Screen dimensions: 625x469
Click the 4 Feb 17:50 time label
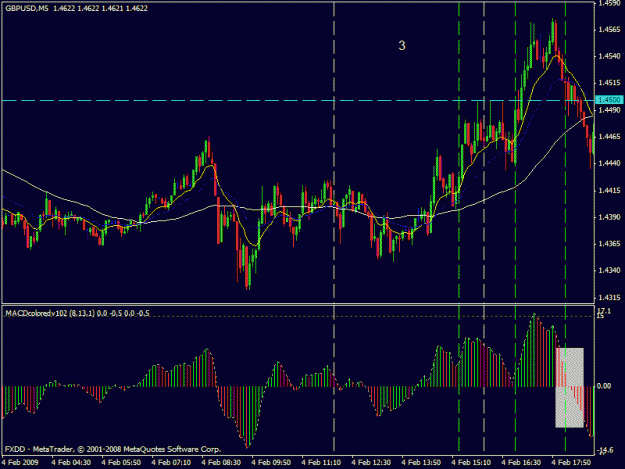[571, 463]
